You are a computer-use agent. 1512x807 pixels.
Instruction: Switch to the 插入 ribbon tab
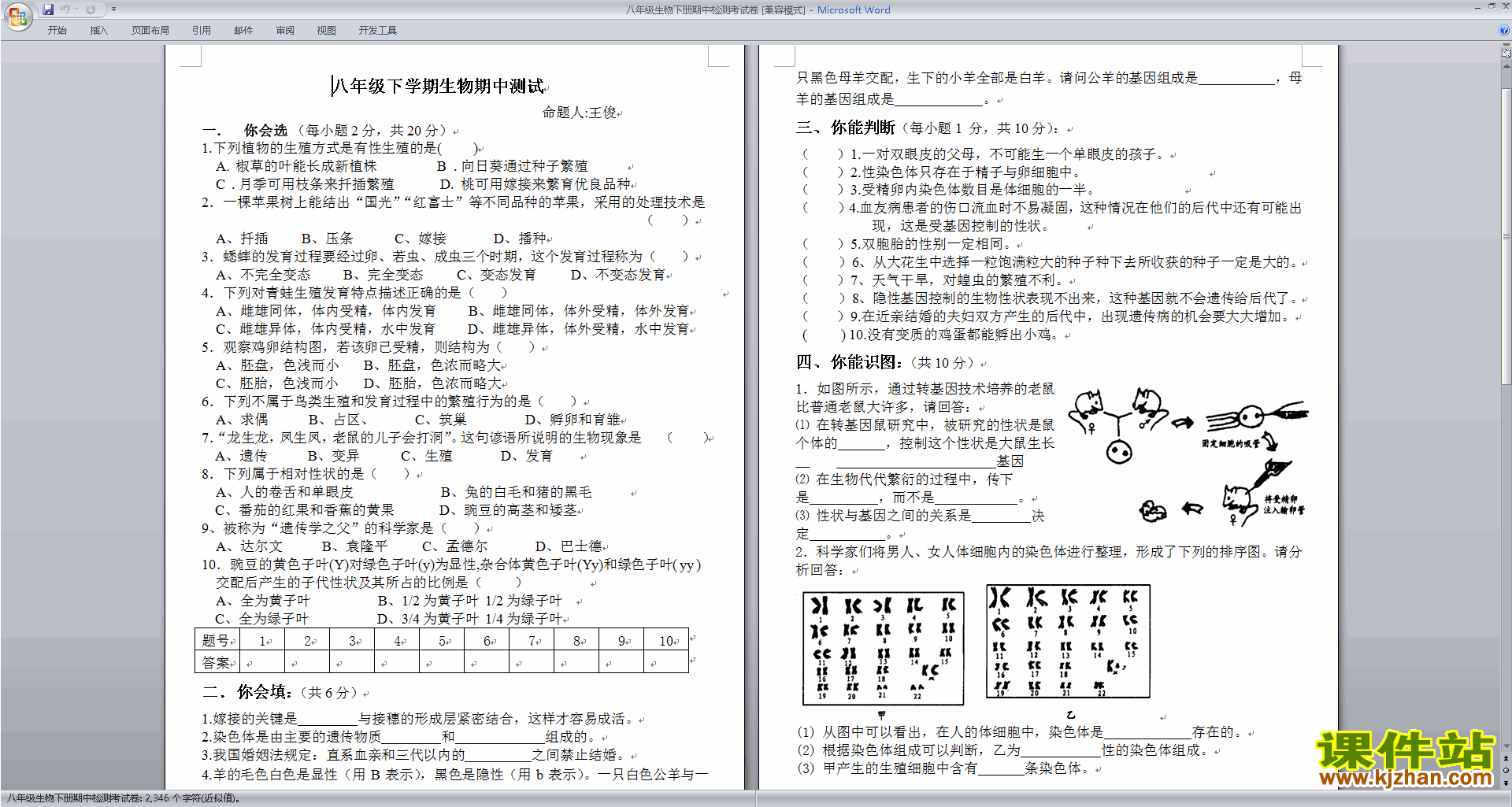(98, 31)
